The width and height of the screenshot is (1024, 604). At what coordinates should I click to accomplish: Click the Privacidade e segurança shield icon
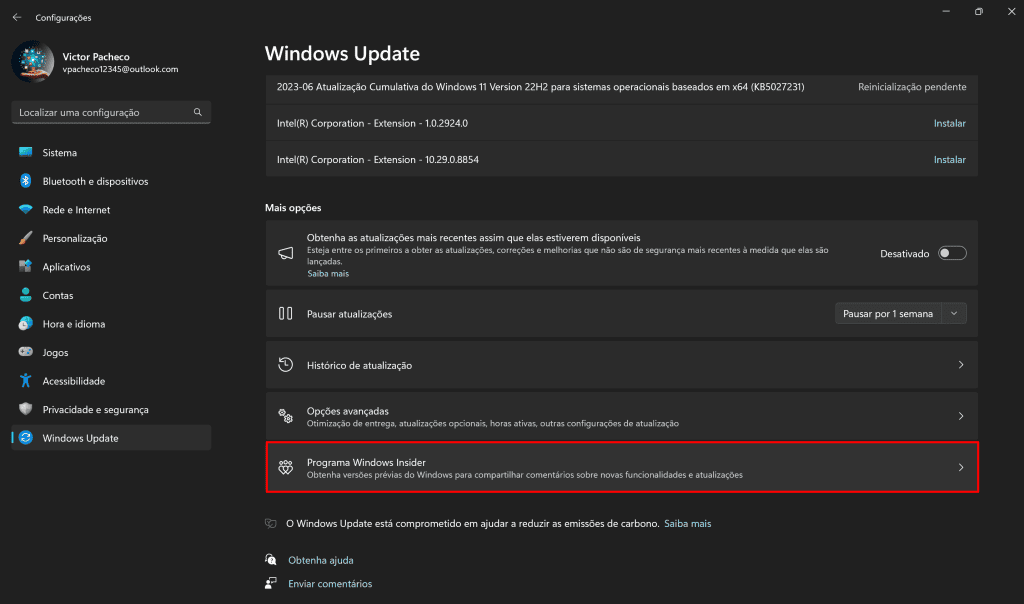point(23,409)
